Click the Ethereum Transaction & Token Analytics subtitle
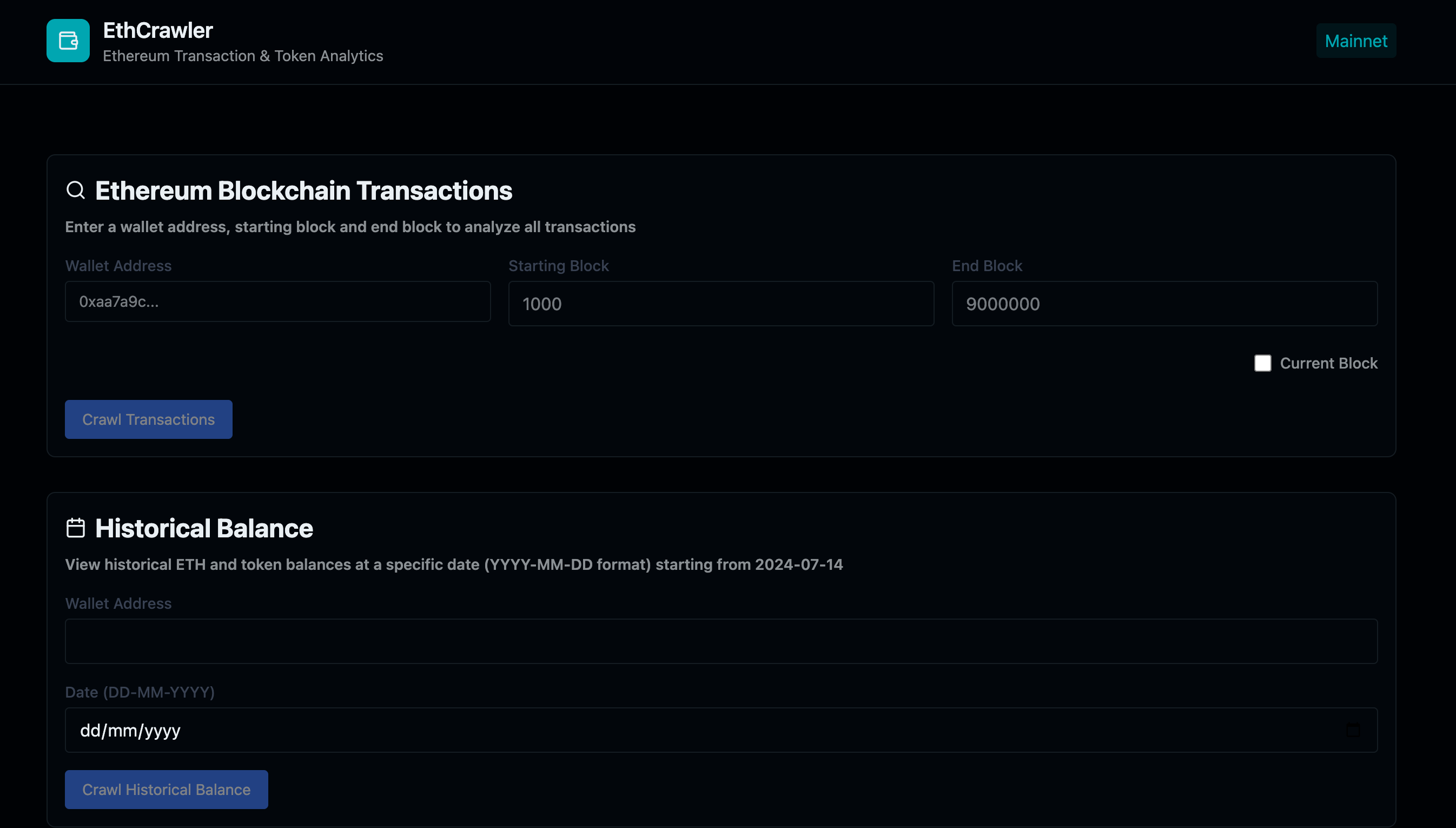 click(243, 56)
